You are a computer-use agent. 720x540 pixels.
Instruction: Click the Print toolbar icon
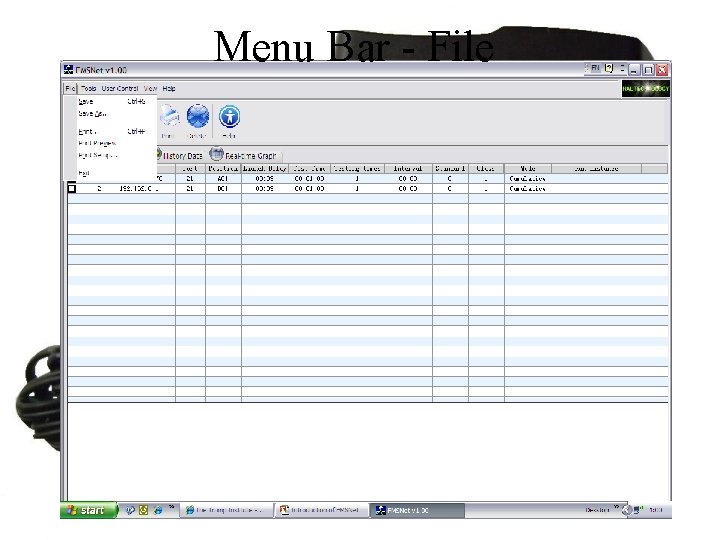tap(169, 117)
